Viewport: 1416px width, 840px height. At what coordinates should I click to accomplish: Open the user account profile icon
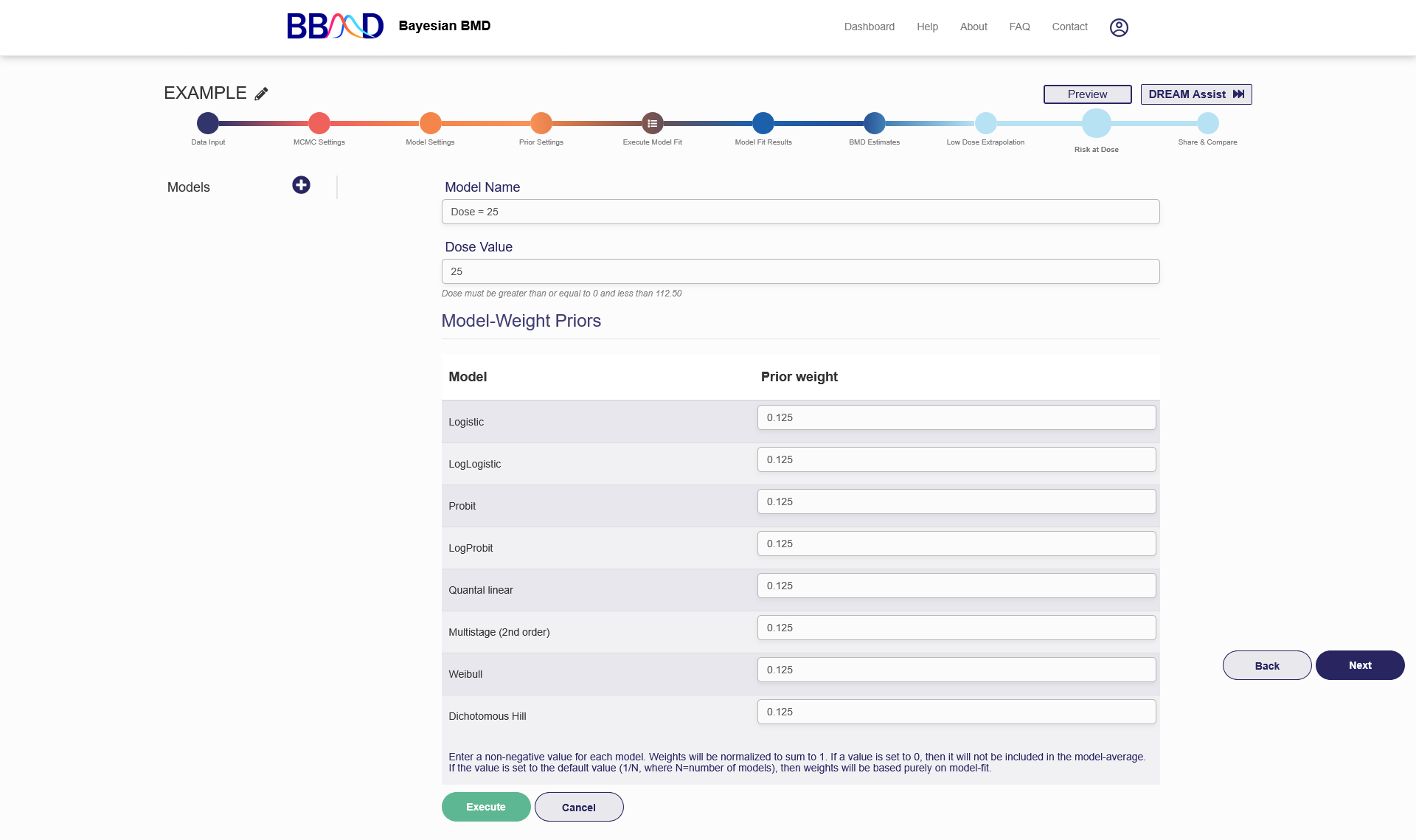[x=1119, y=27]
